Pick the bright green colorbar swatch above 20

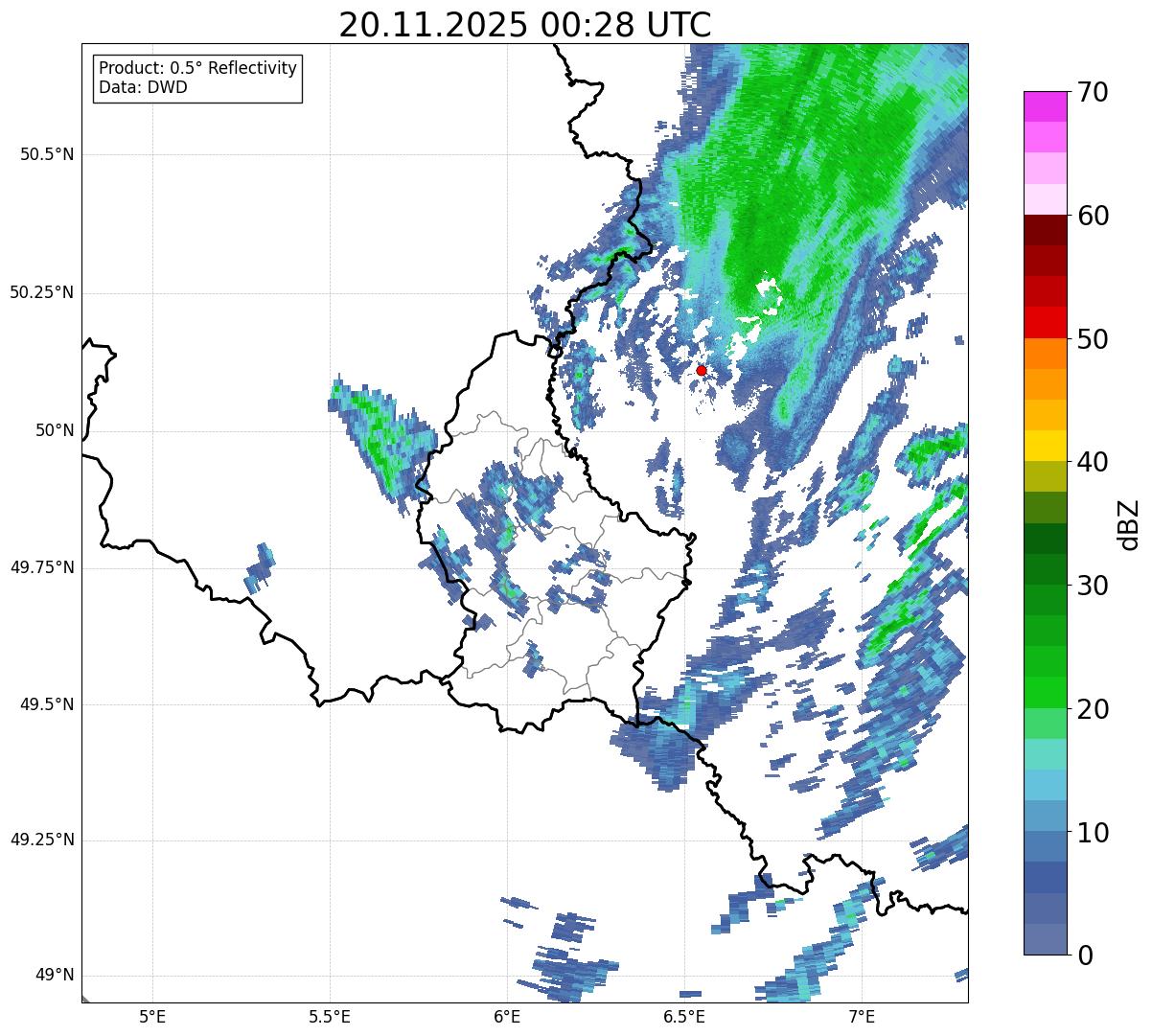[1046, 692]
